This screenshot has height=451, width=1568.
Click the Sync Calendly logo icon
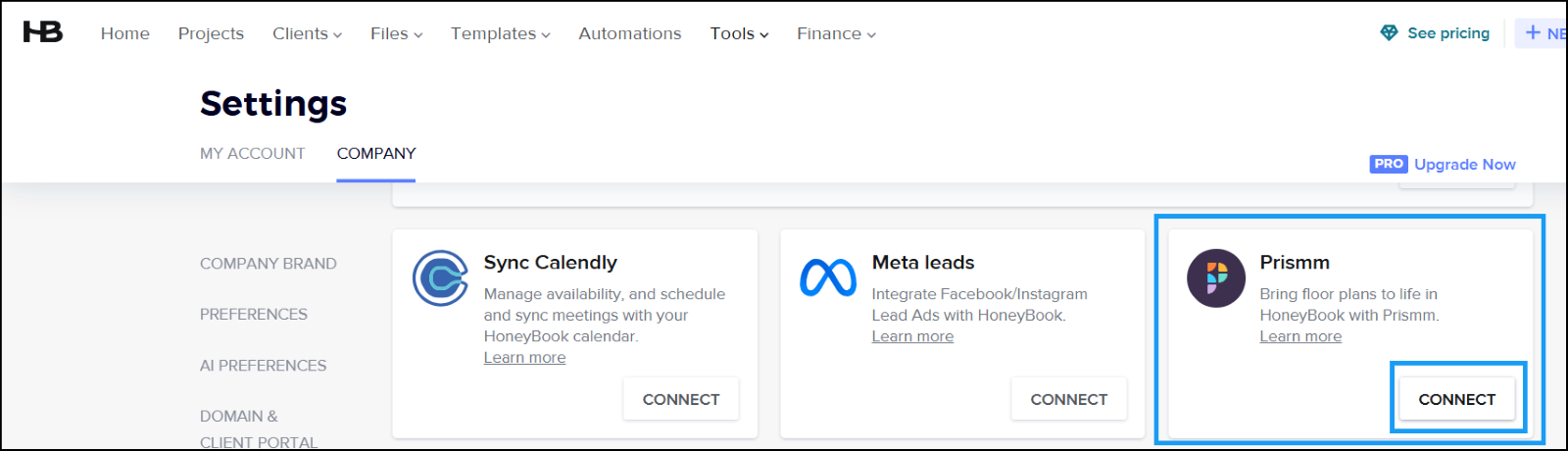pos(440,278)
